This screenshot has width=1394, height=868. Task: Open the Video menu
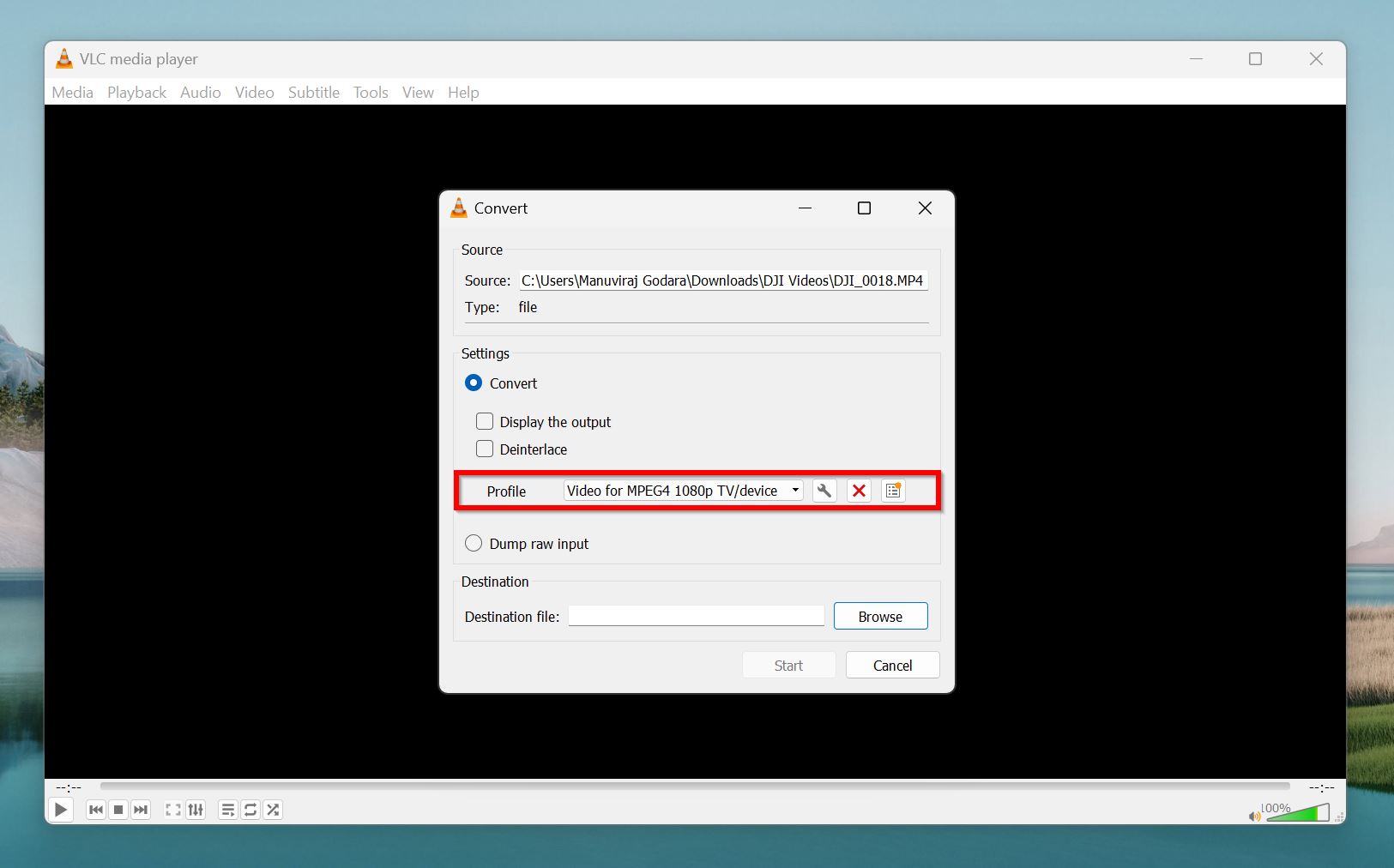[255, 92]
